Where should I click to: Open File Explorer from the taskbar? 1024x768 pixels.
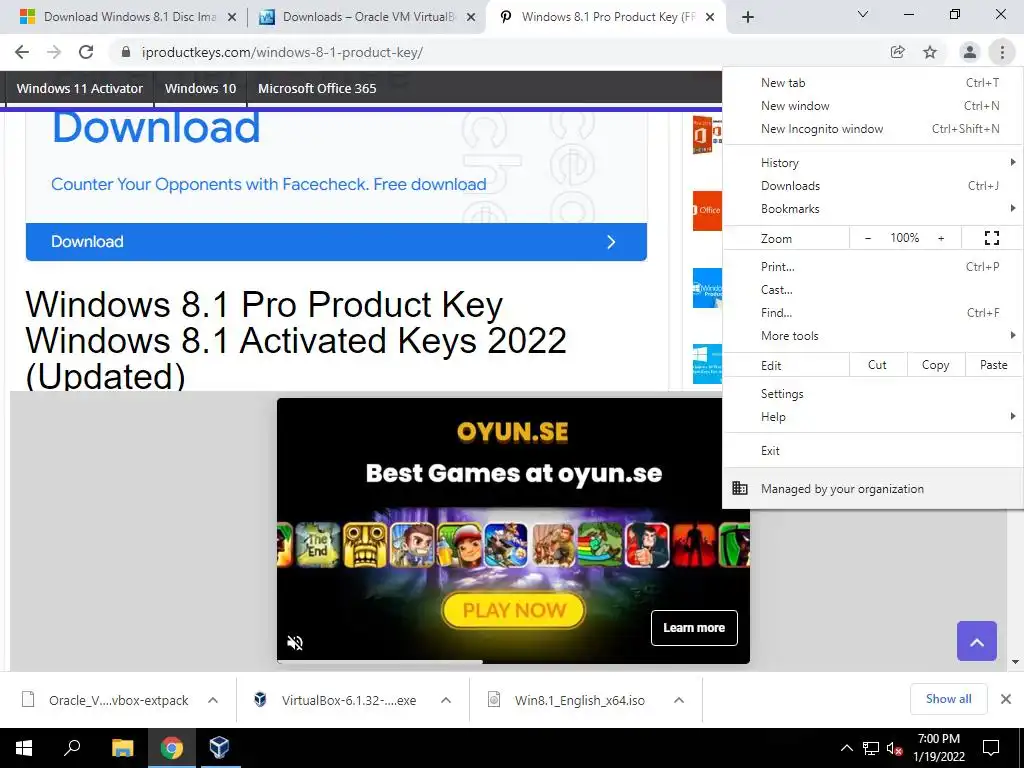pyautogui.click(x=122, y=748)
